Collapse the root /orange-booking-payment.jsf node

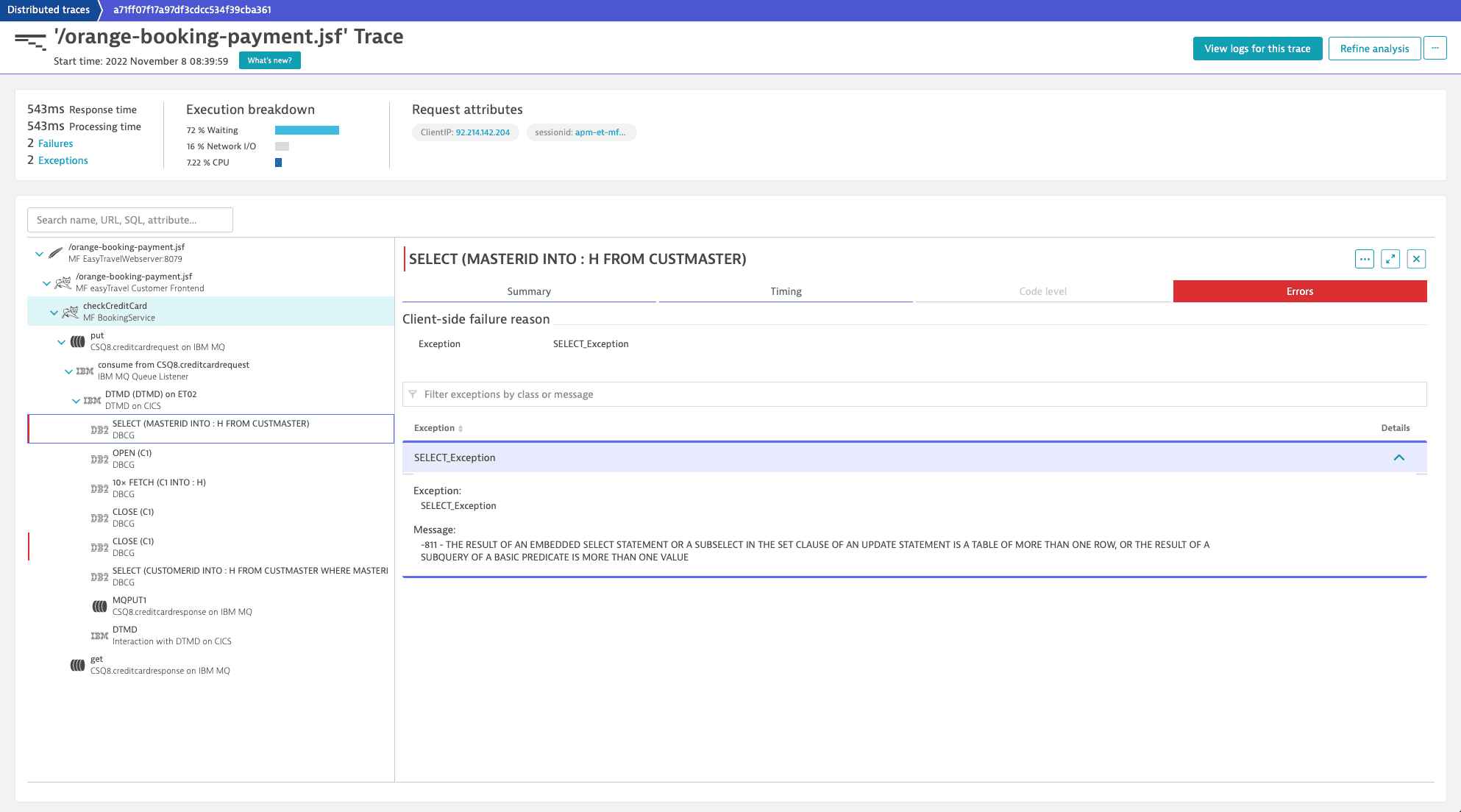tap(39, 254)
